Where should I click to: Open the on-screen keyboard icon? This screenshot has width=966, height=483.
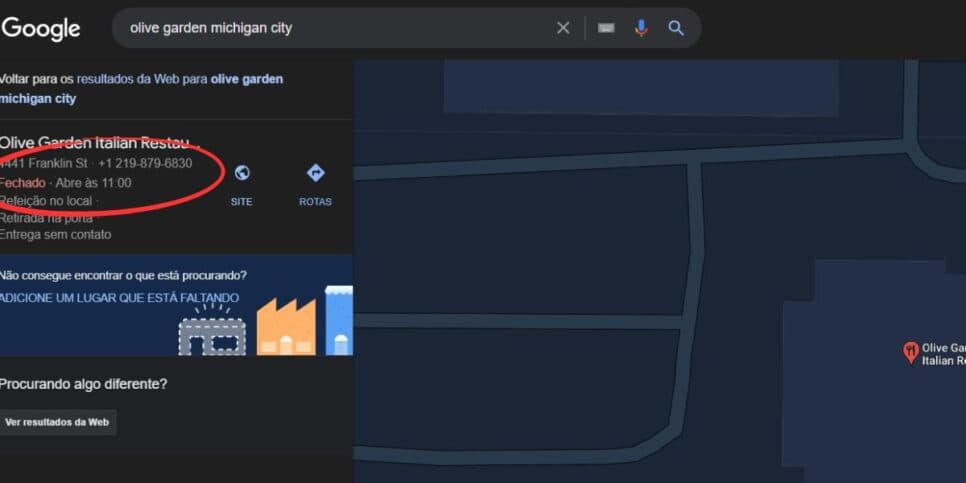pyautogui.click(x=606, y=28)
